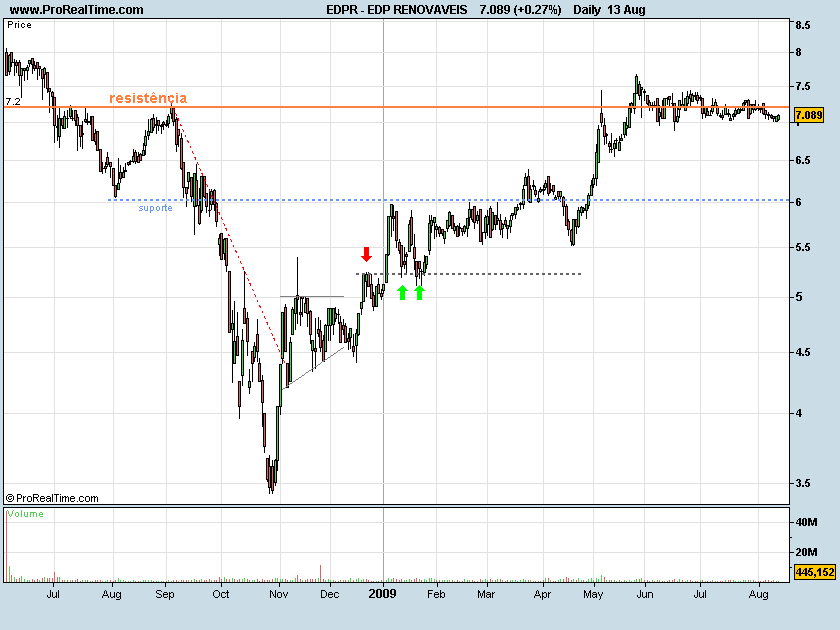This screenshot has height=630, width=840.
Task: Click the Nov label on the time axis
Action: pos(279,594)
